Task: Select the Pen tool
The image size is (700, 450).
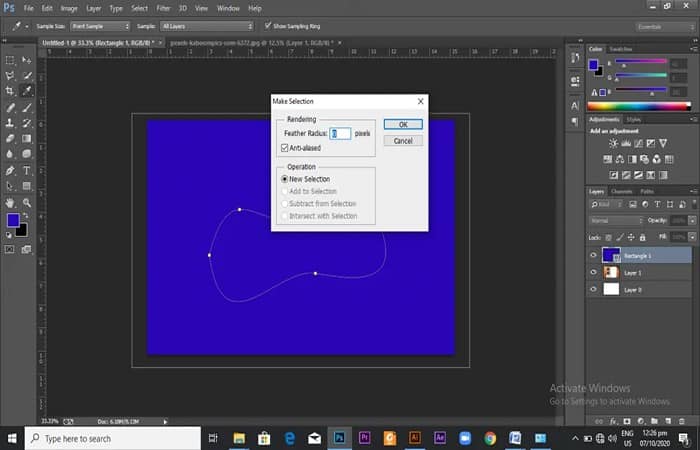Action: [10, 170]
